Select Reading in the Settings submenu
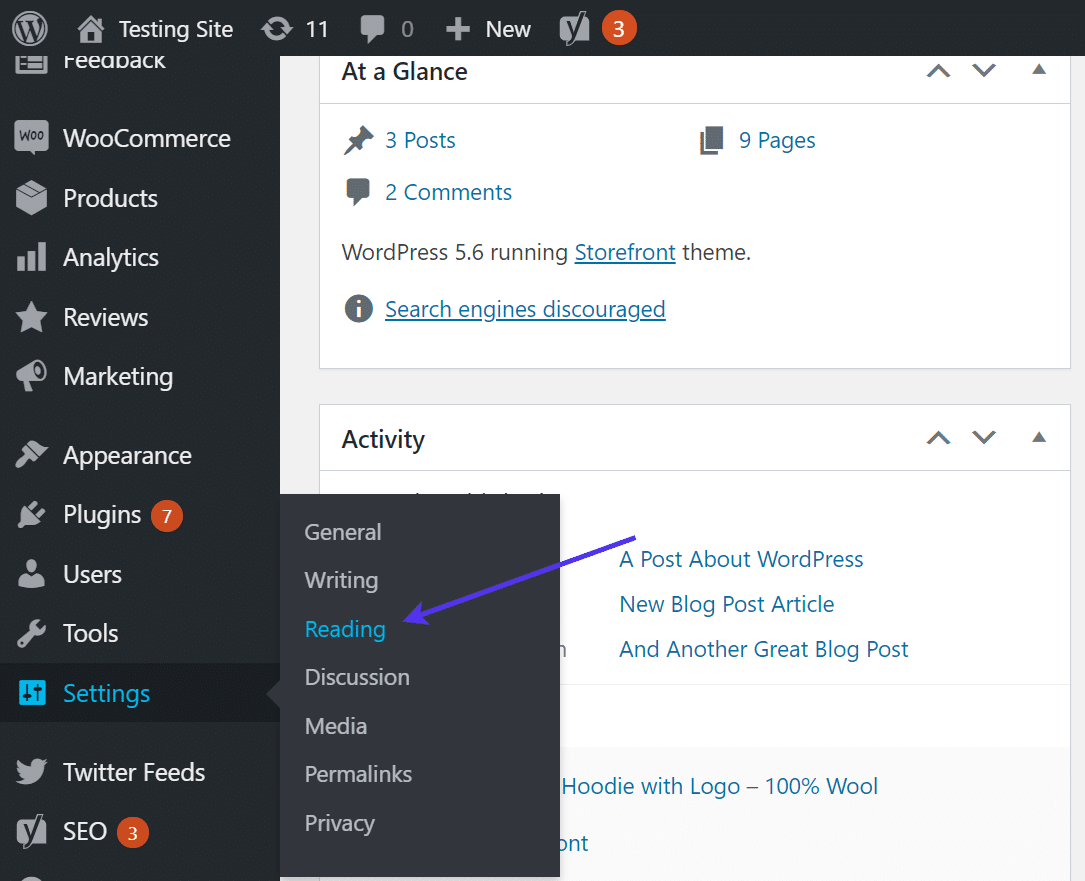This screenshot has height=881, width=1085. (345, 629)
